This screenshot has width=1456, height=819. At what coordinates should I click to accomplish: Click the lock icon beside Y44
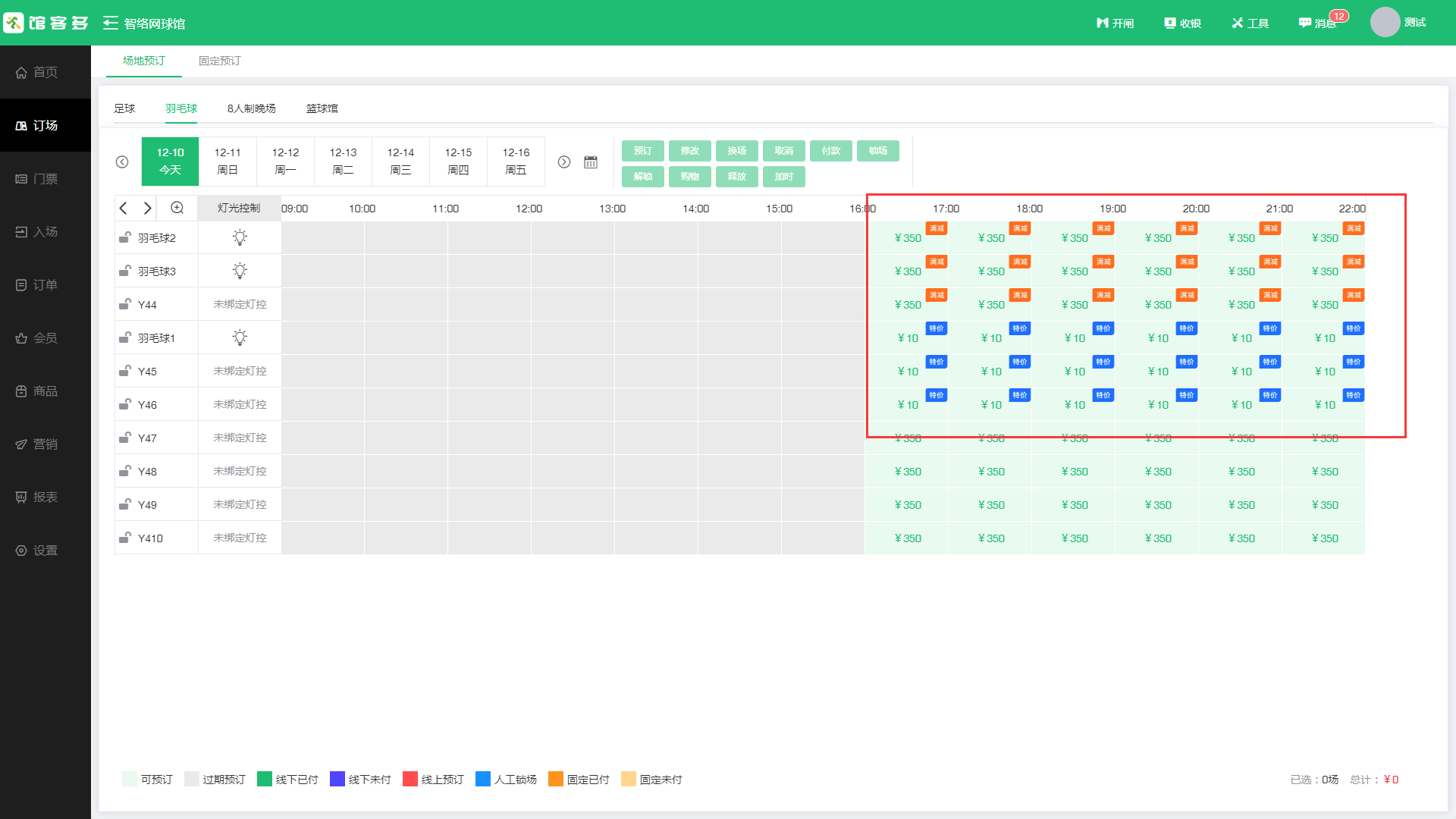coord(125,304)
